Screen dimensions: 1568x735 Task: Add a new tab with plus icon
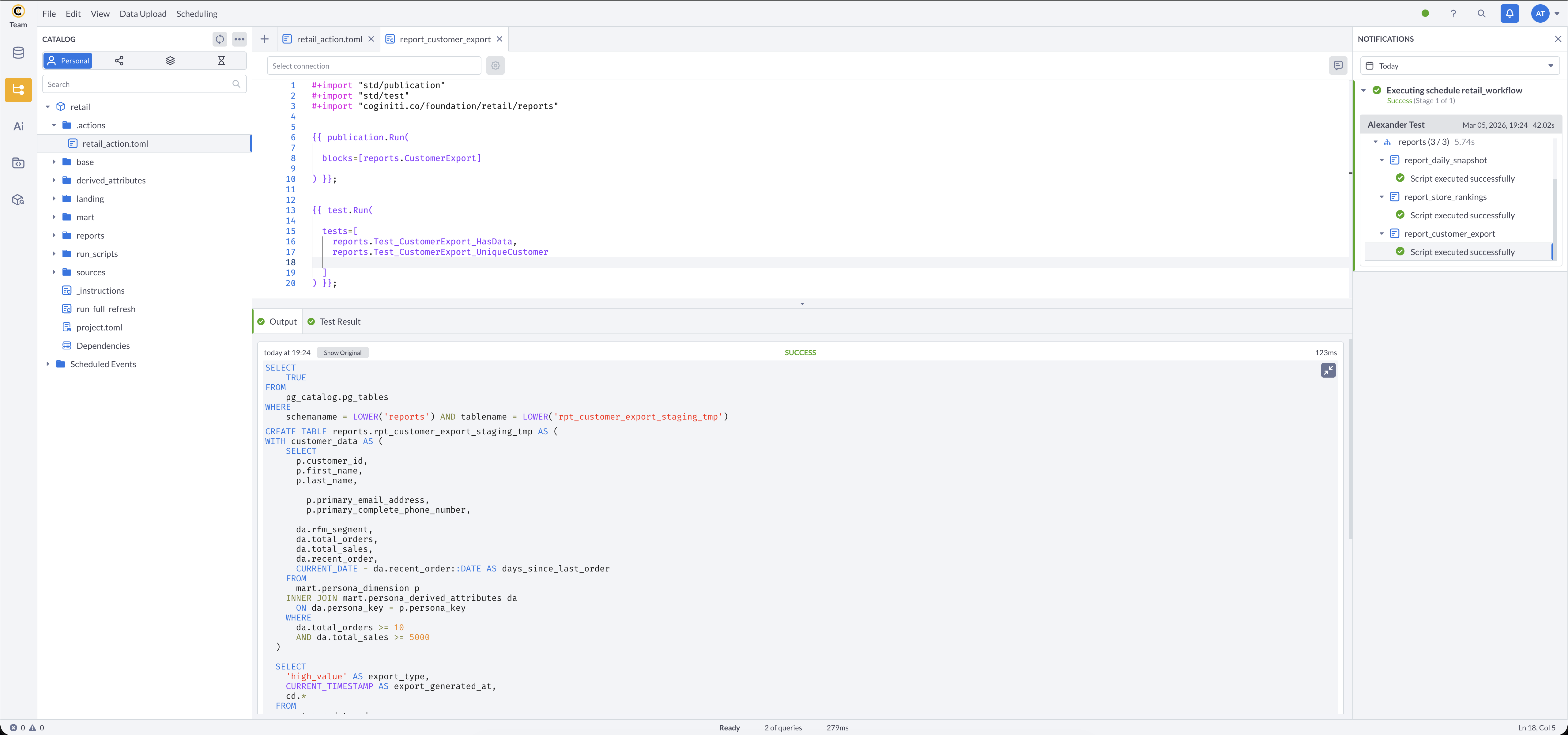pyautogui.click(x=265, y=39)
